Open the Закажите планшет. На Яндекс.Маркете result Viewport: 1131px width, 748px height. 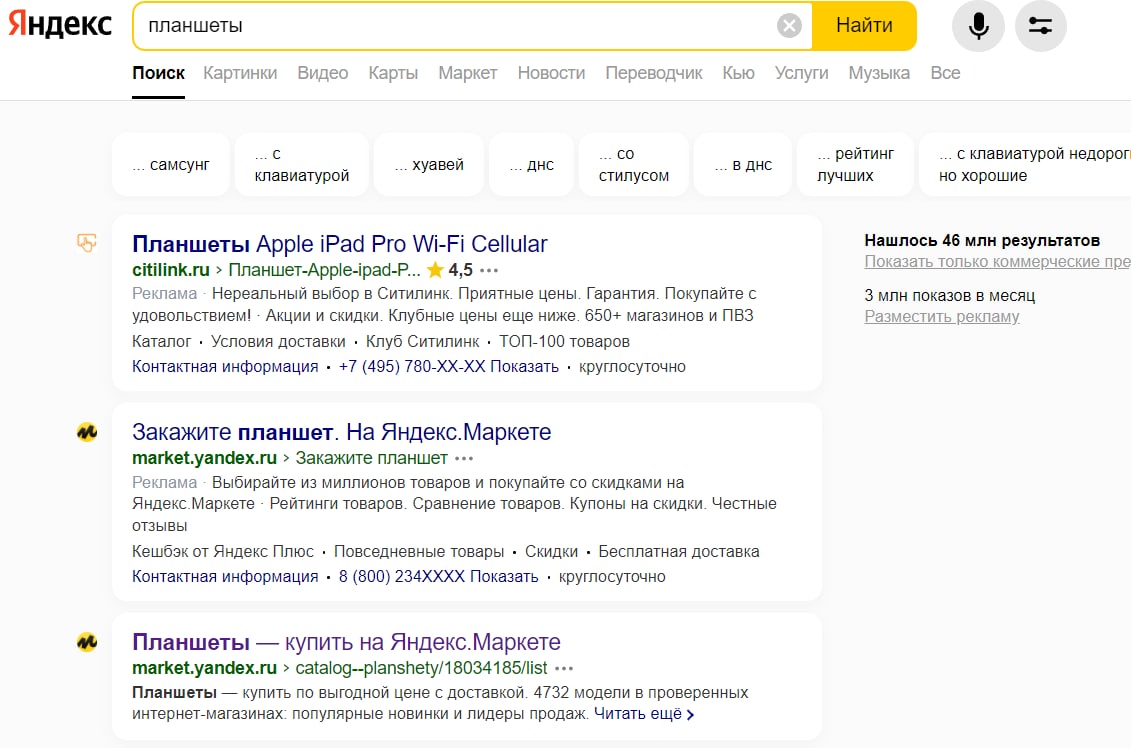(x=342, y=432)
